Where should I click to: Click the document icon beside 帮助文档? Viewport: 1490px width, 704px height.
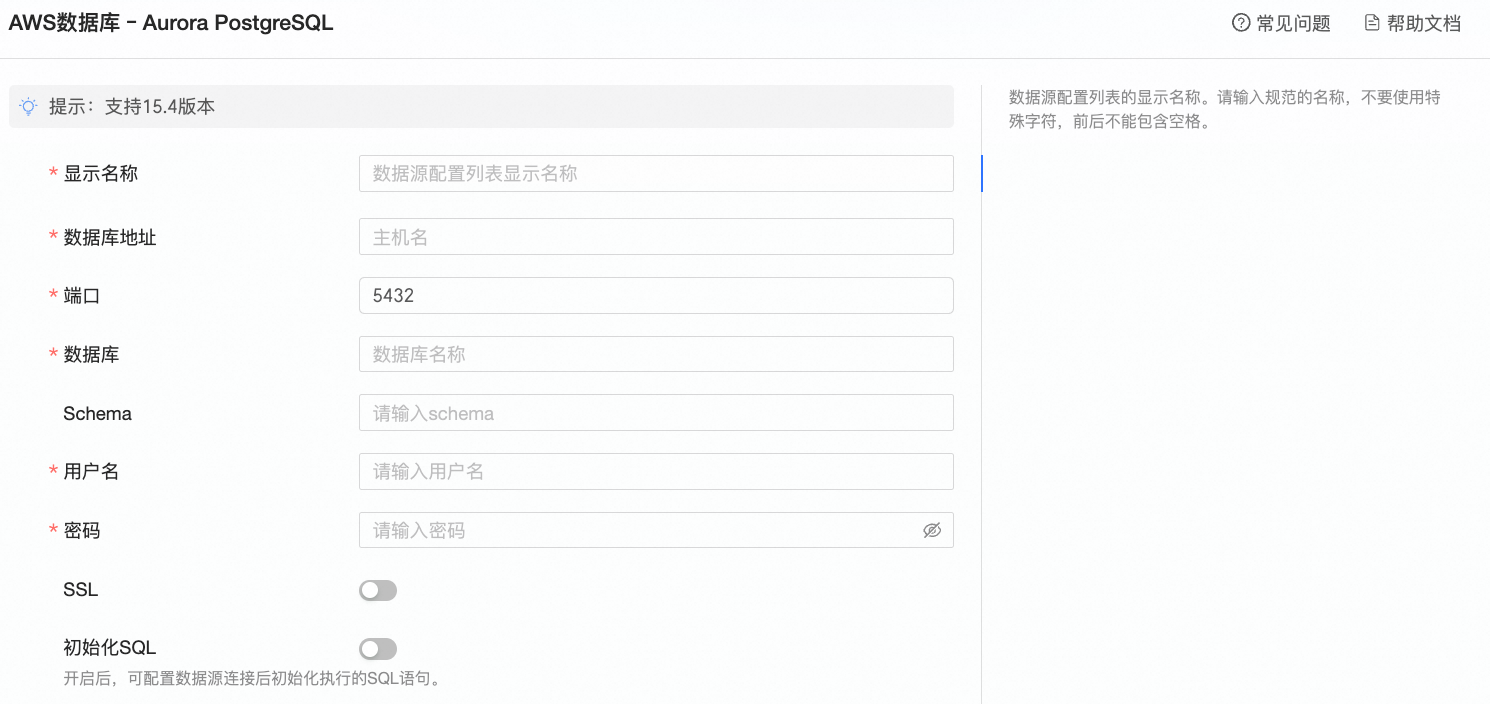[x=1372, y=23]
